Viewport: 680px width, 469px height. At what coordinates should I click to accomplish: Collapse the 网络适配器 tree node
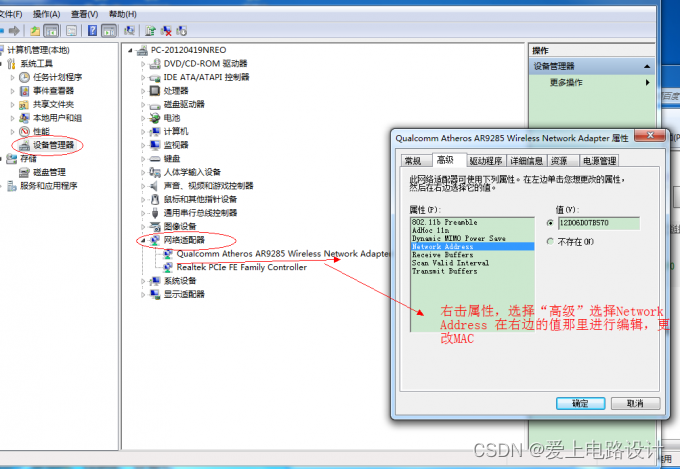(143, 240)
